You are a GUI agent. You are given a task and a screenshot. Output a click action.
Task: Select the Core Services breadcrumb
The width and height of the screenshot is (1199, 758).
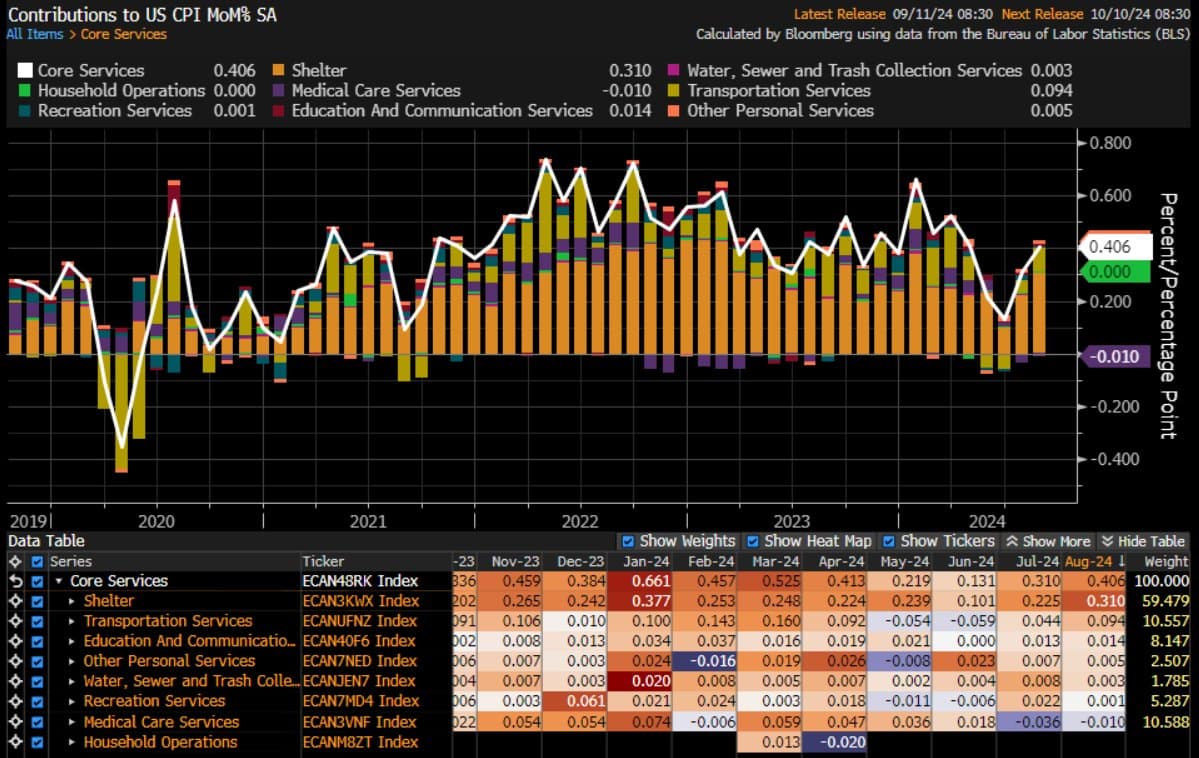[x=124, y=34]
